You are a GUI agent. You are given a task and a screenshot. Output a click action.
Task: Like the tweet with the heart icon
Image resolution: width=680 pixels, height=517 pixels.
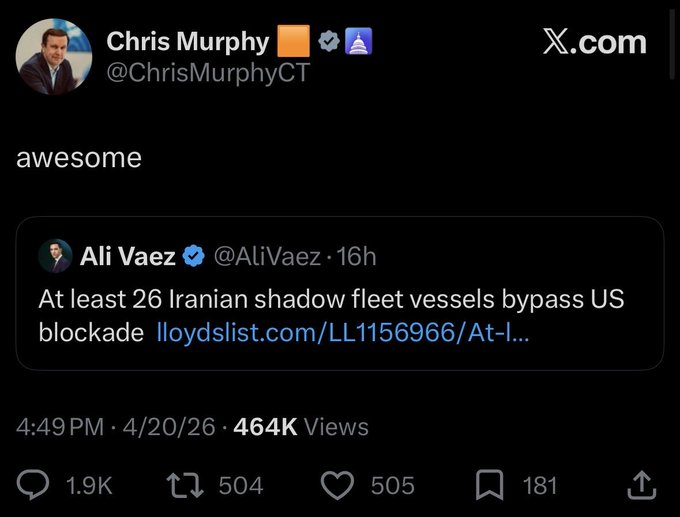coord(340,485)
